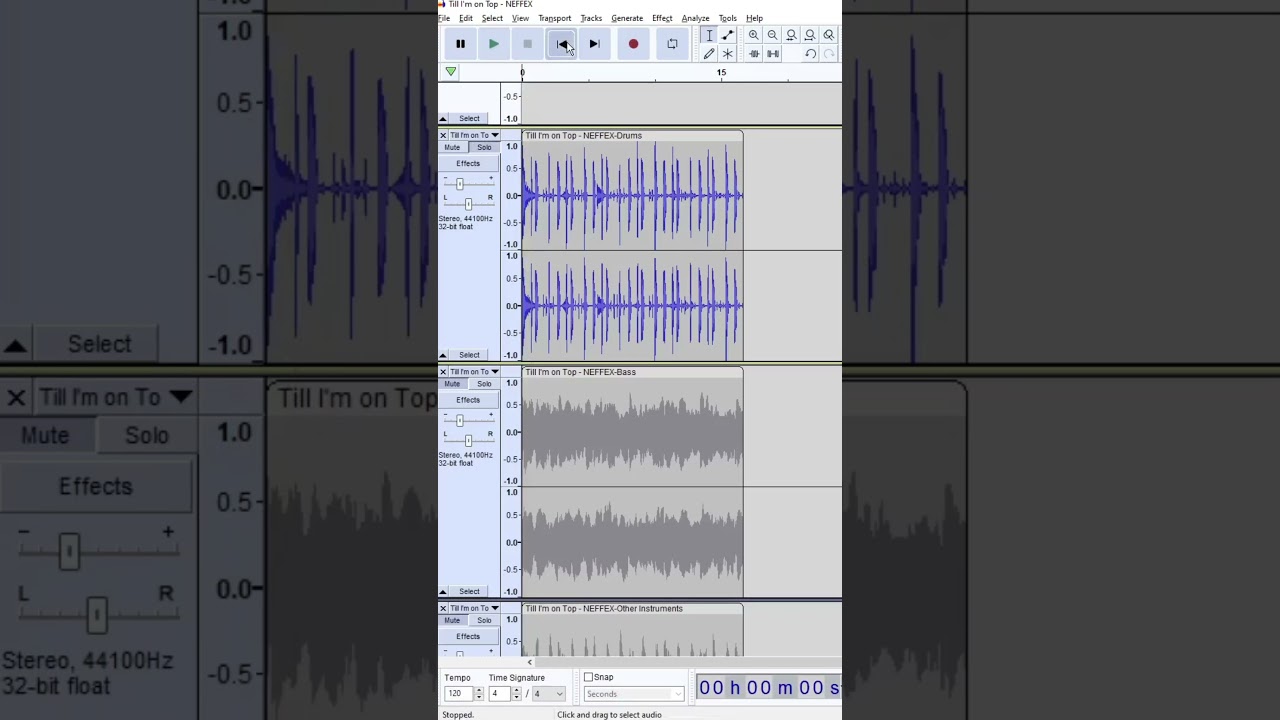The image size is (1280, 720).
Task: Open the Tools menu
Action: click(727, 18)
